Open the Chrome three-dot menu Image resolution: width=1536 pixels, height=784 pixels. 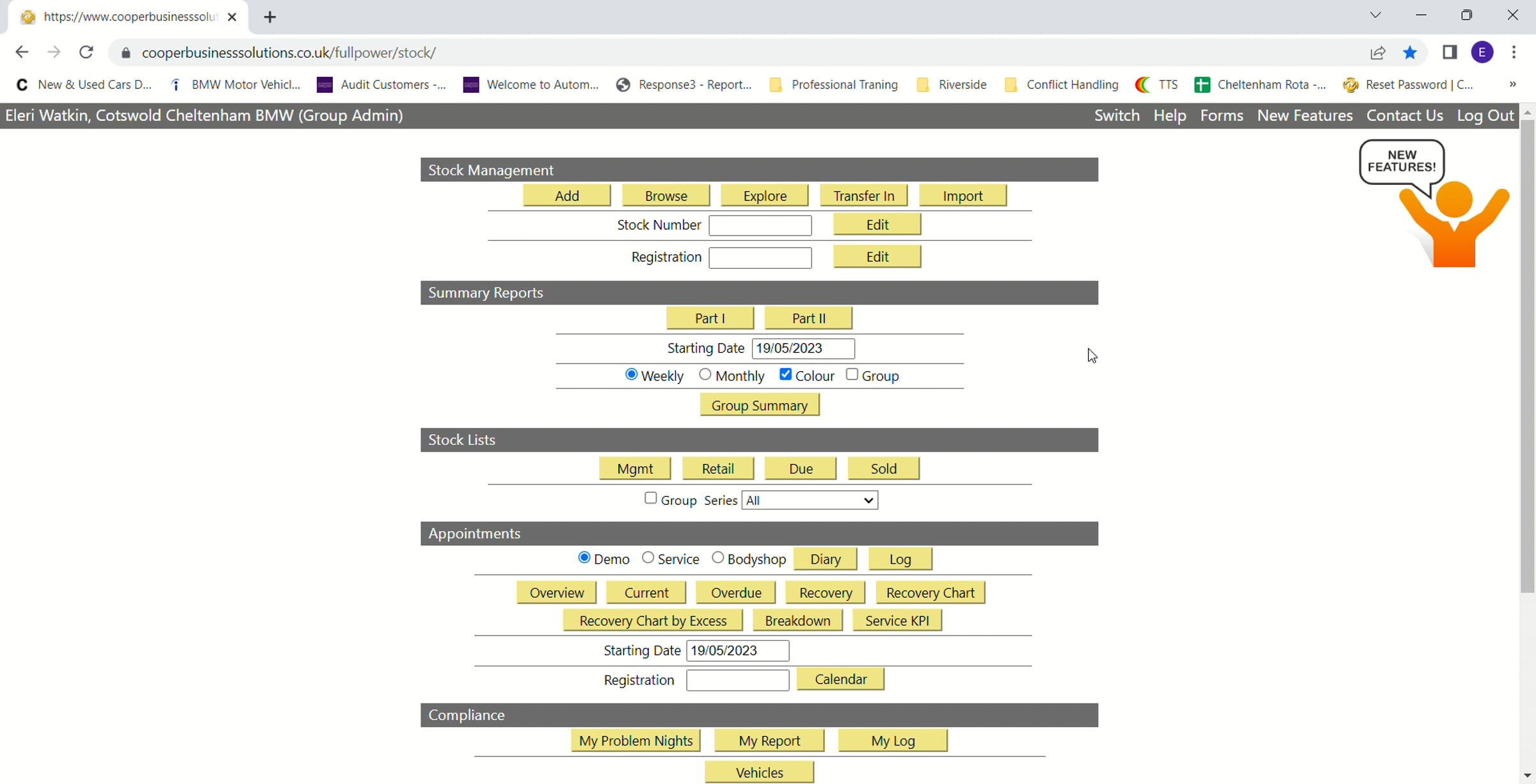(1514, 52)
